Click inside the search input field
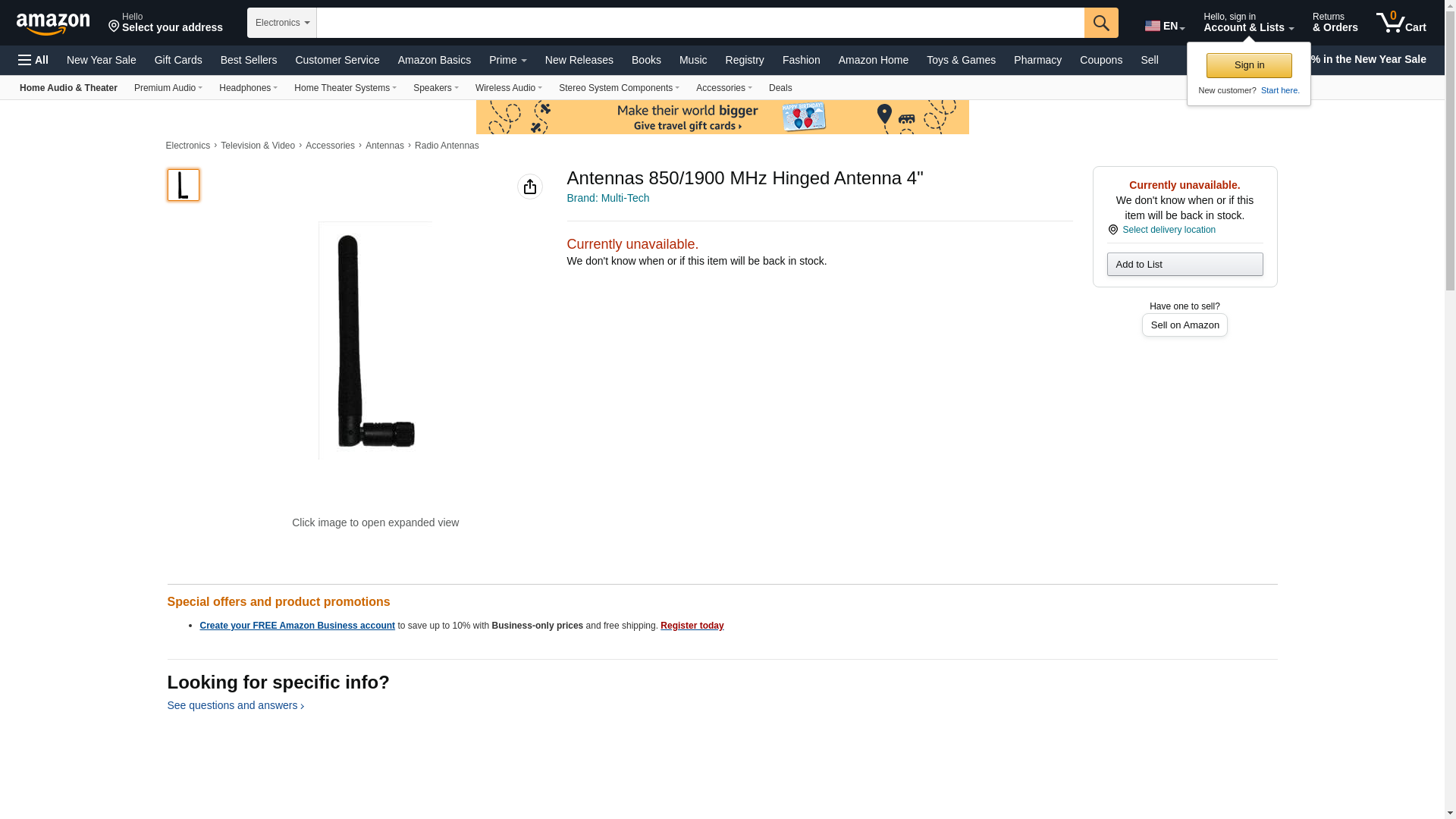Image resolution: width=1456 pixels, height=819 pixels. pos(700,23)
